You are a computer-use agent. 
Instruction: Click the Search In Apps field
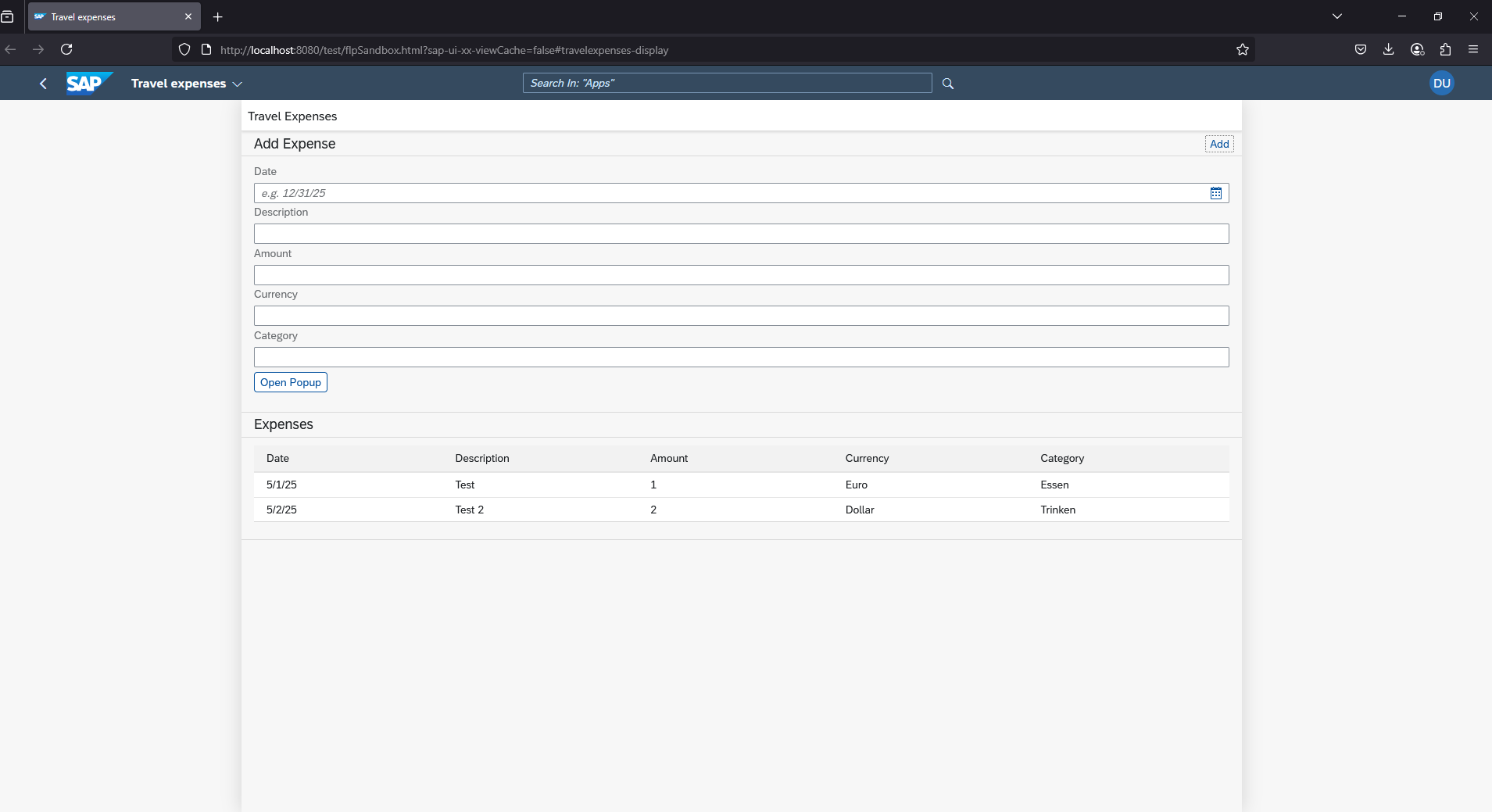(x=726, y=83)
